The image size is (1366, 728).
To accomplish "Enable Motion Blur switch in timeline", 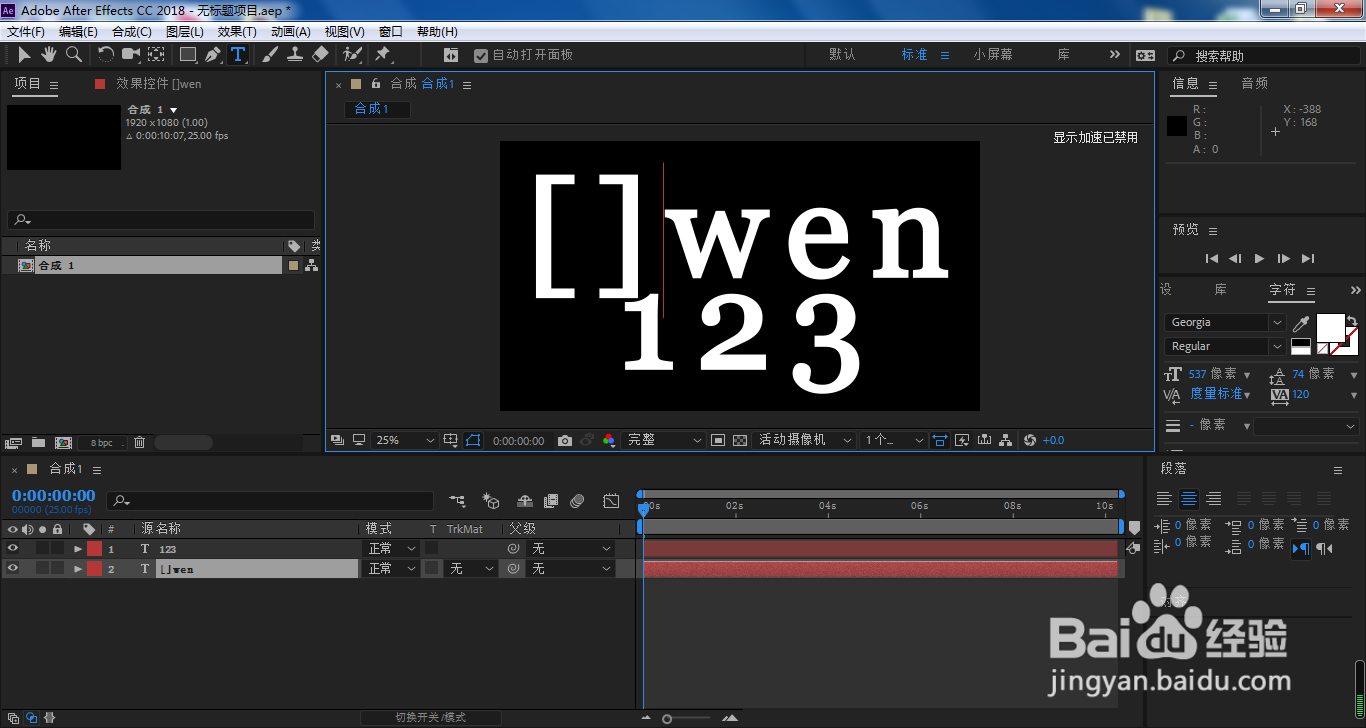I will tap(577, 501).
